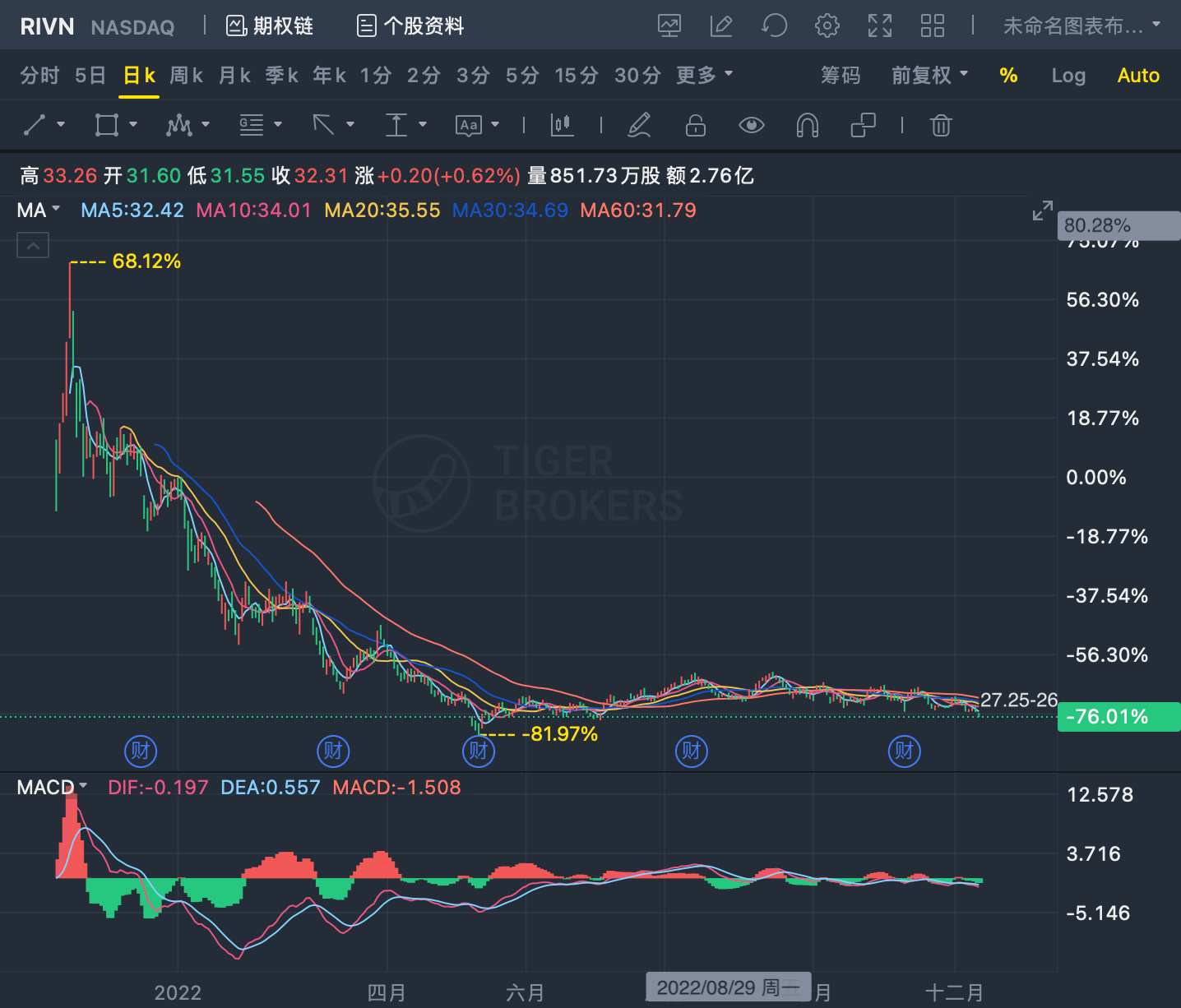Viewport: 1181px width, 1008px height.
Task: Open the 前复权 adjustment dropdown
Action: [929, 76]
